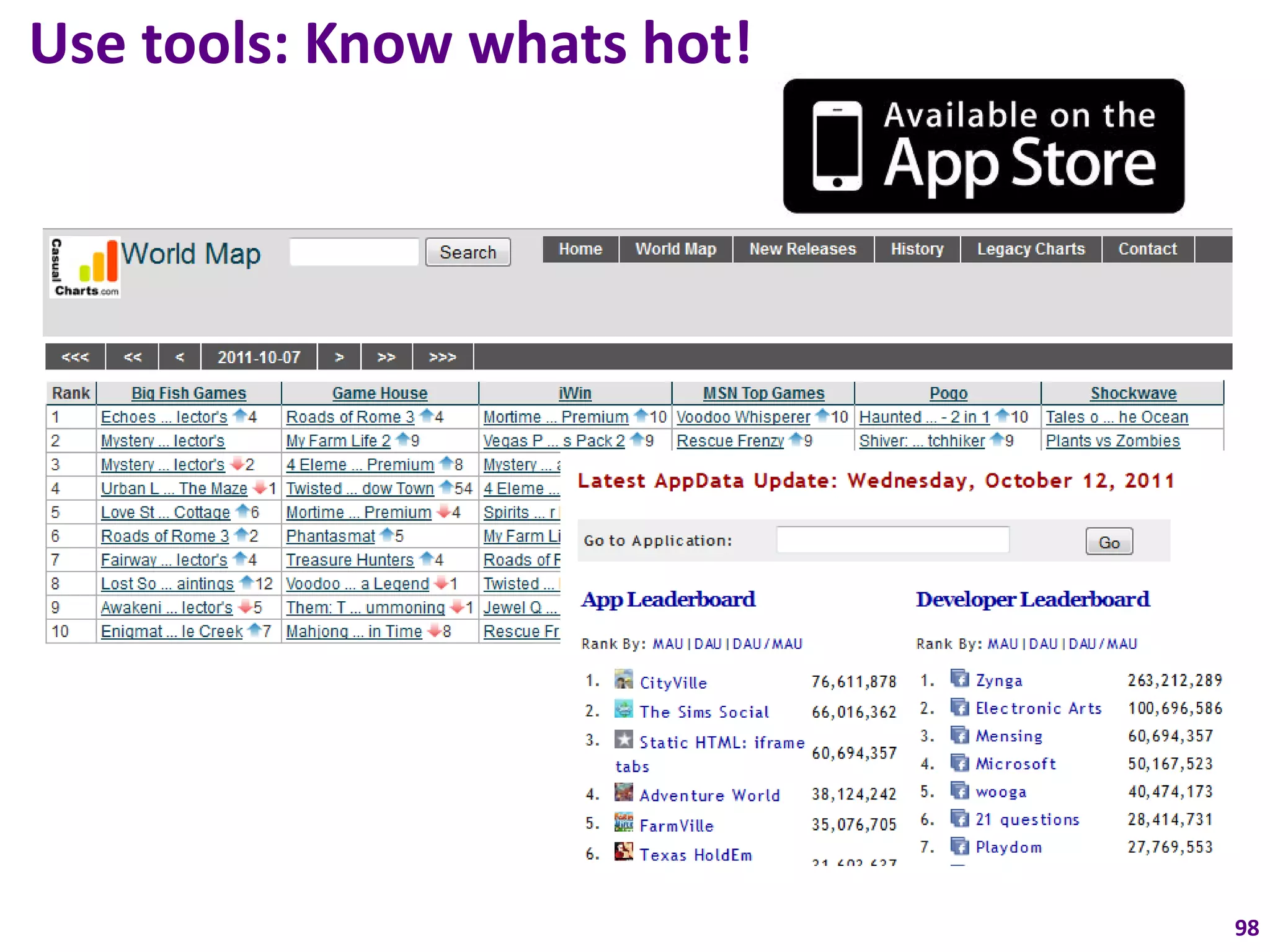Open the World Map menu item
The height and width of the screenshot is (952, 1270).
point(676,249)
